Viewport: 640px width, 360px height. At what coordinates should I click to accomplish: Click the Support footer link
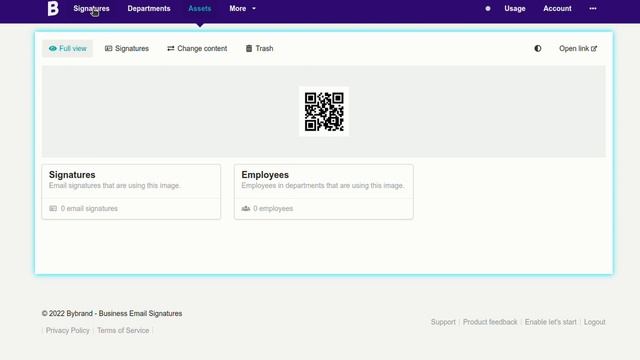point(443,322)
